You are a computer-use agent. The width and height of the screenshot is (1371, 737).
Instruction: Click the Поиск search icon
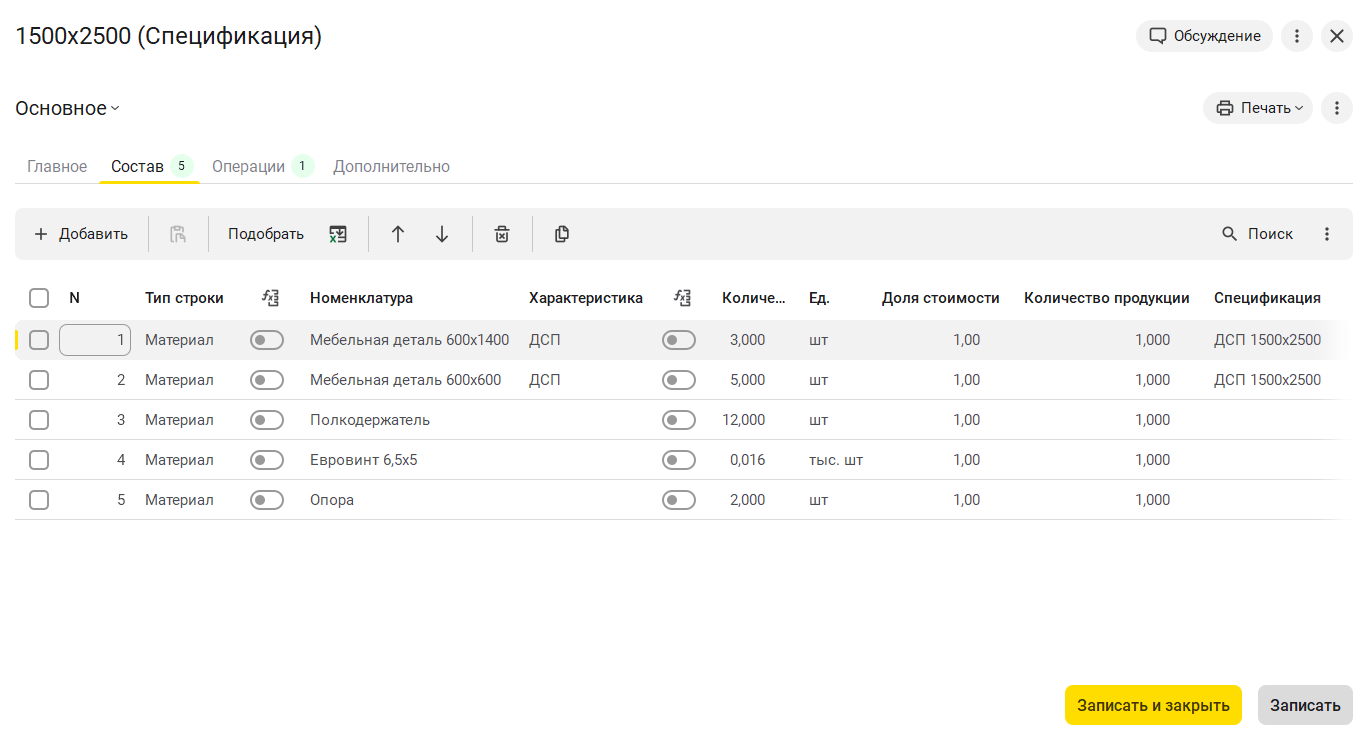click(1230, 234)
